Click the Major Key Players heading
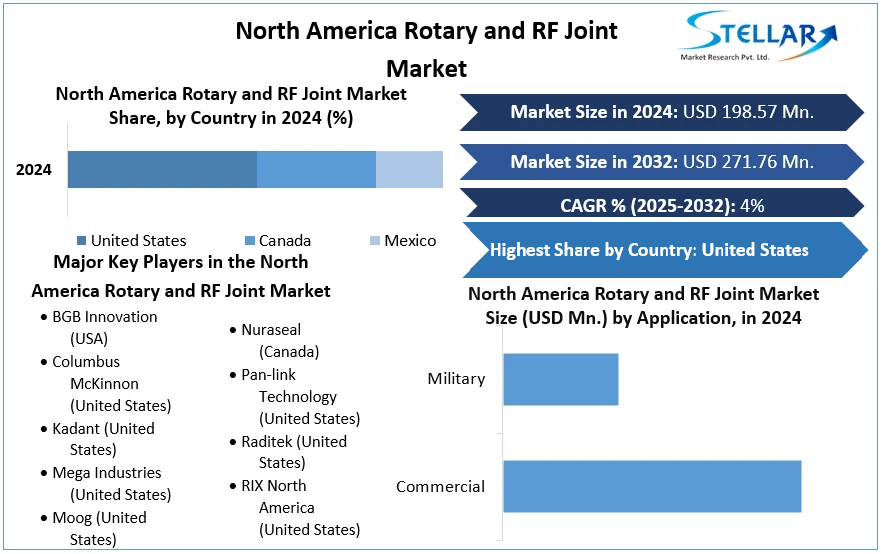The height and width of the screenshot is (554, 886). tap(181, 276)
